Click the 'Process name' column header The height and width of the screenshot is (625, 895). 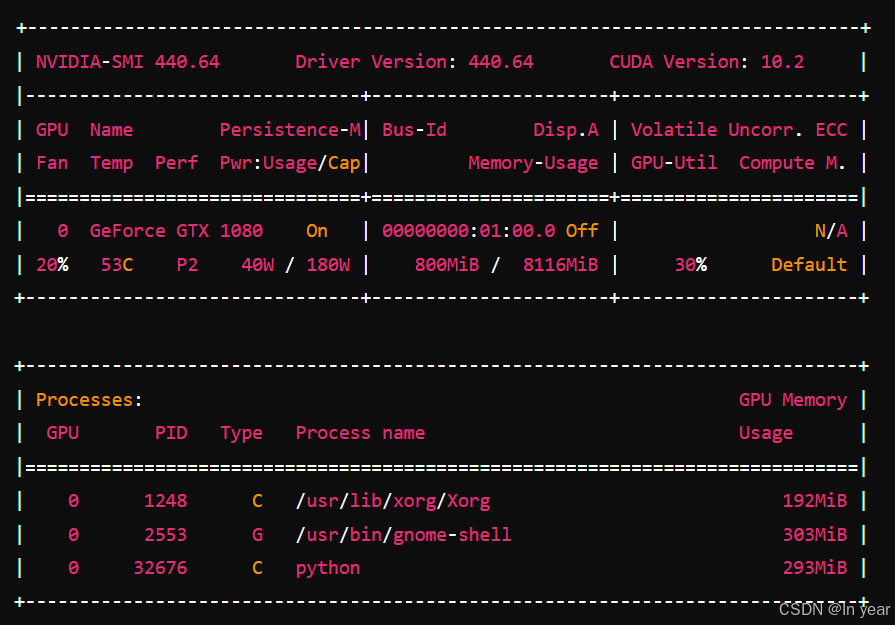360,433
